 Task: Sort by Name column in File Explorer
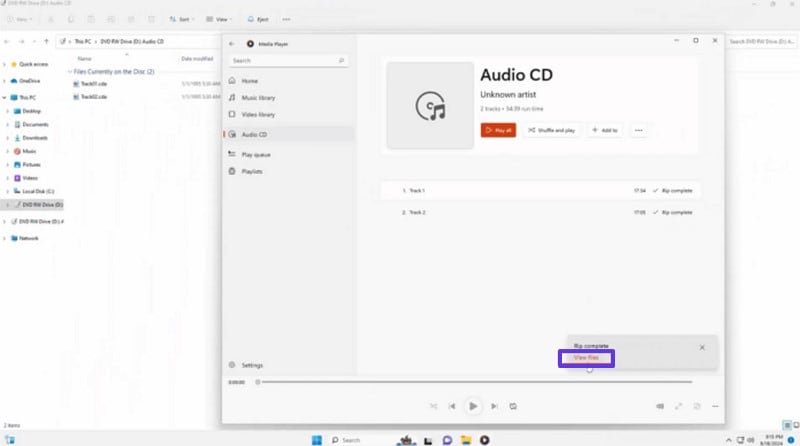85,59
